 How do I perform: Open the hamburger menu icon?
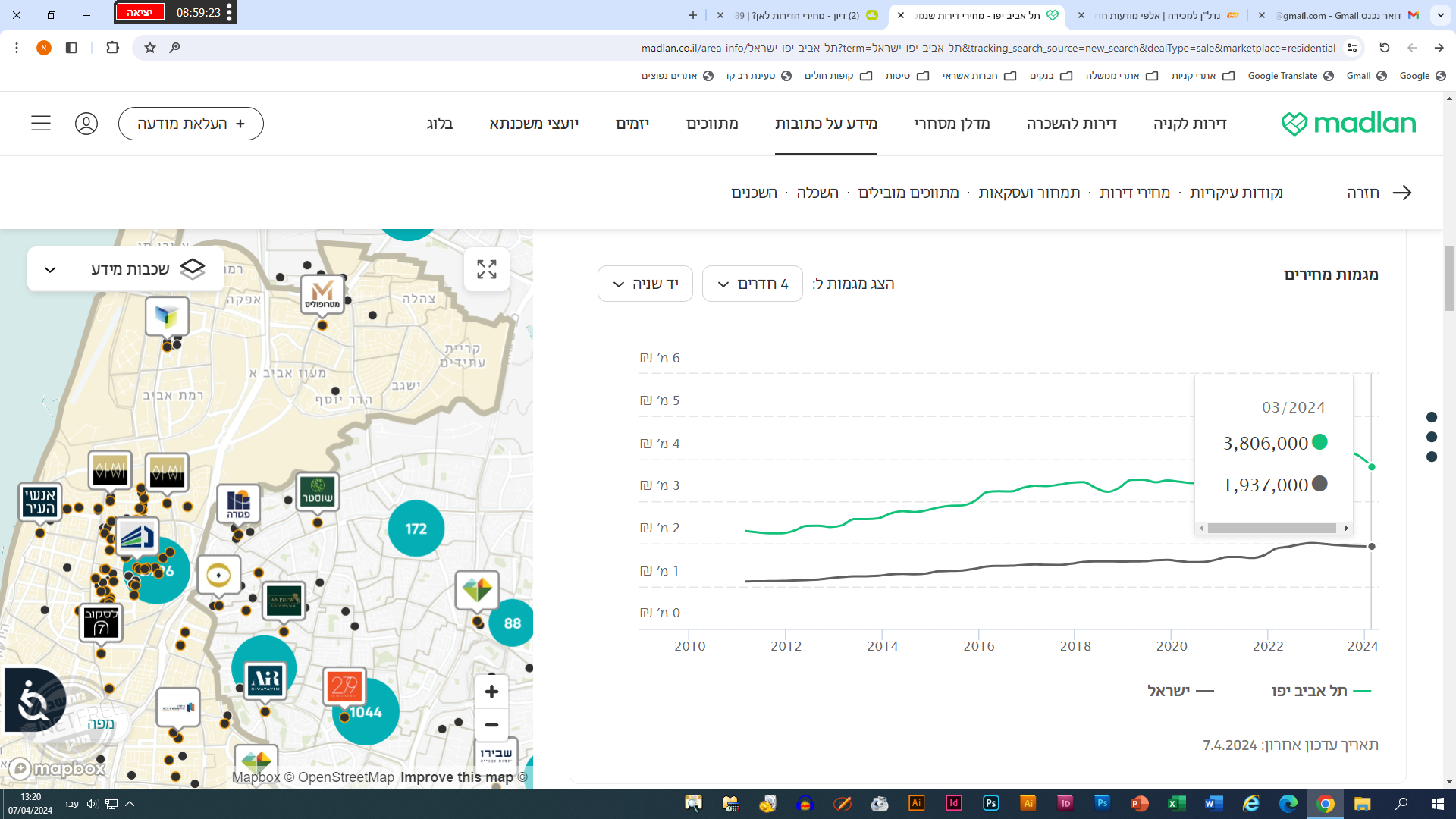point(41,124)
